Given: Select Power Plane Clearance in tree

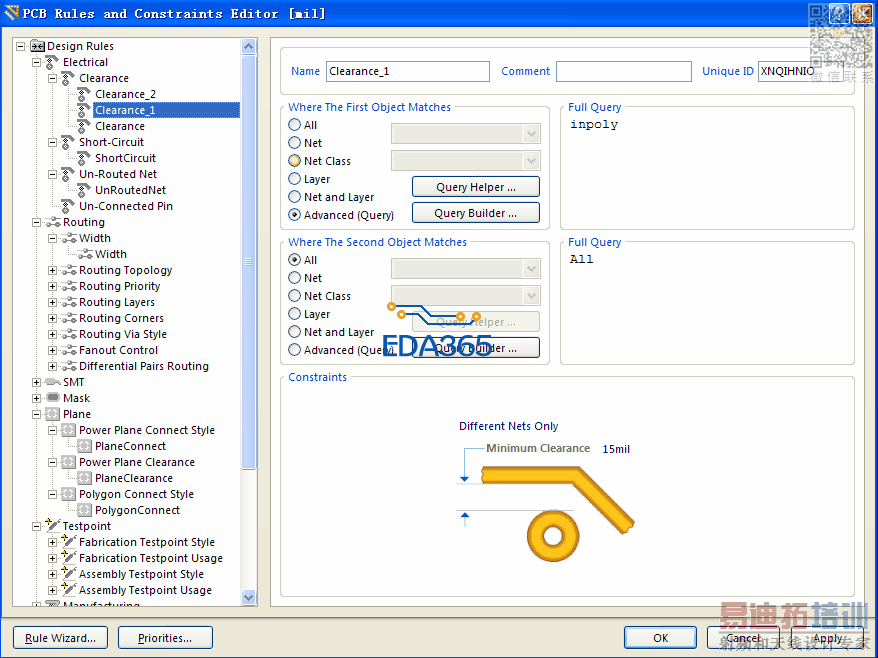Looking at the screenshot, I should coord(137,463).
